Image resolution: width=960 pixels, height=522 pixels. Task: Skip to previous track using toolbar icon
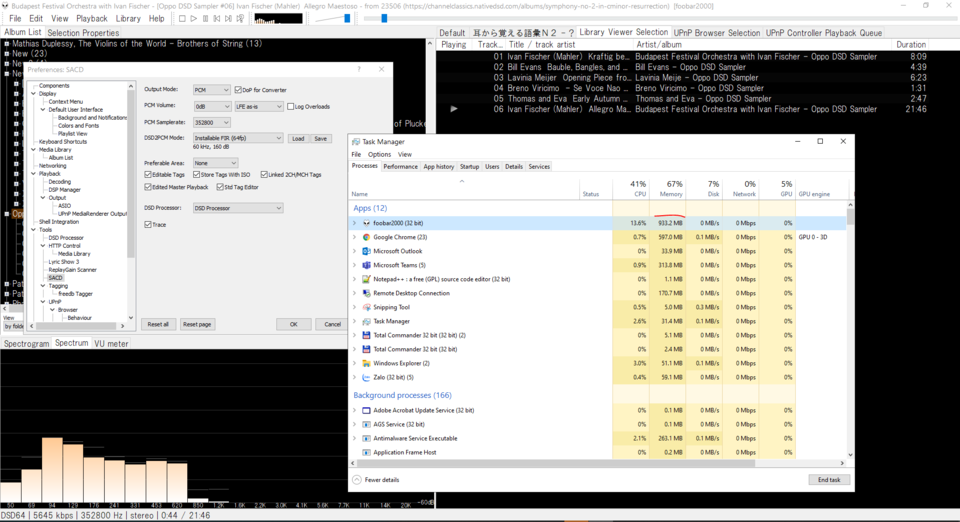(217, 19)
